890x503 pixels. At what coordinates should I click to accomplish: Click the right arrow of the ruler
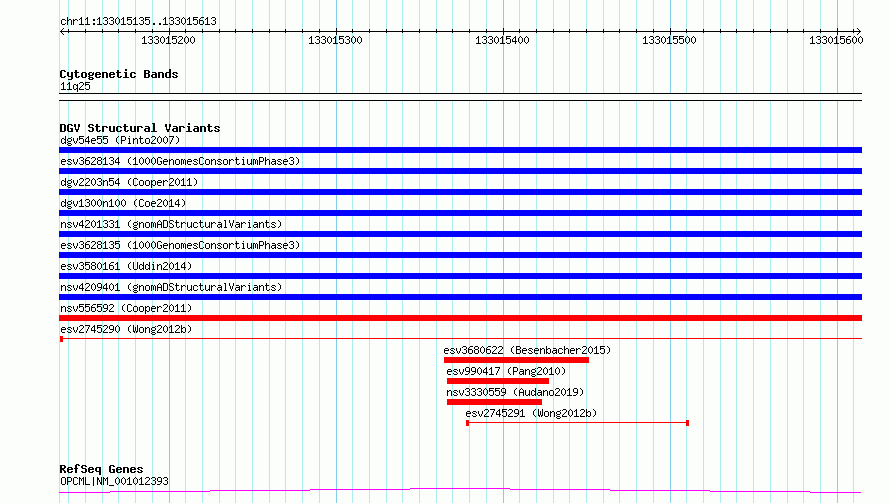(x=858, y=32)
